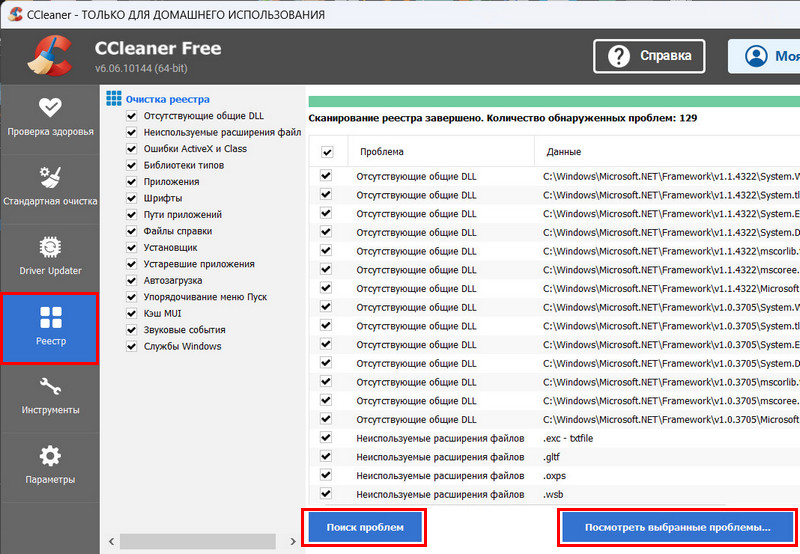Toggle Файлы справки checkbox
The height and width of the screenshot is (554, 800).
[x=132, y=231]
